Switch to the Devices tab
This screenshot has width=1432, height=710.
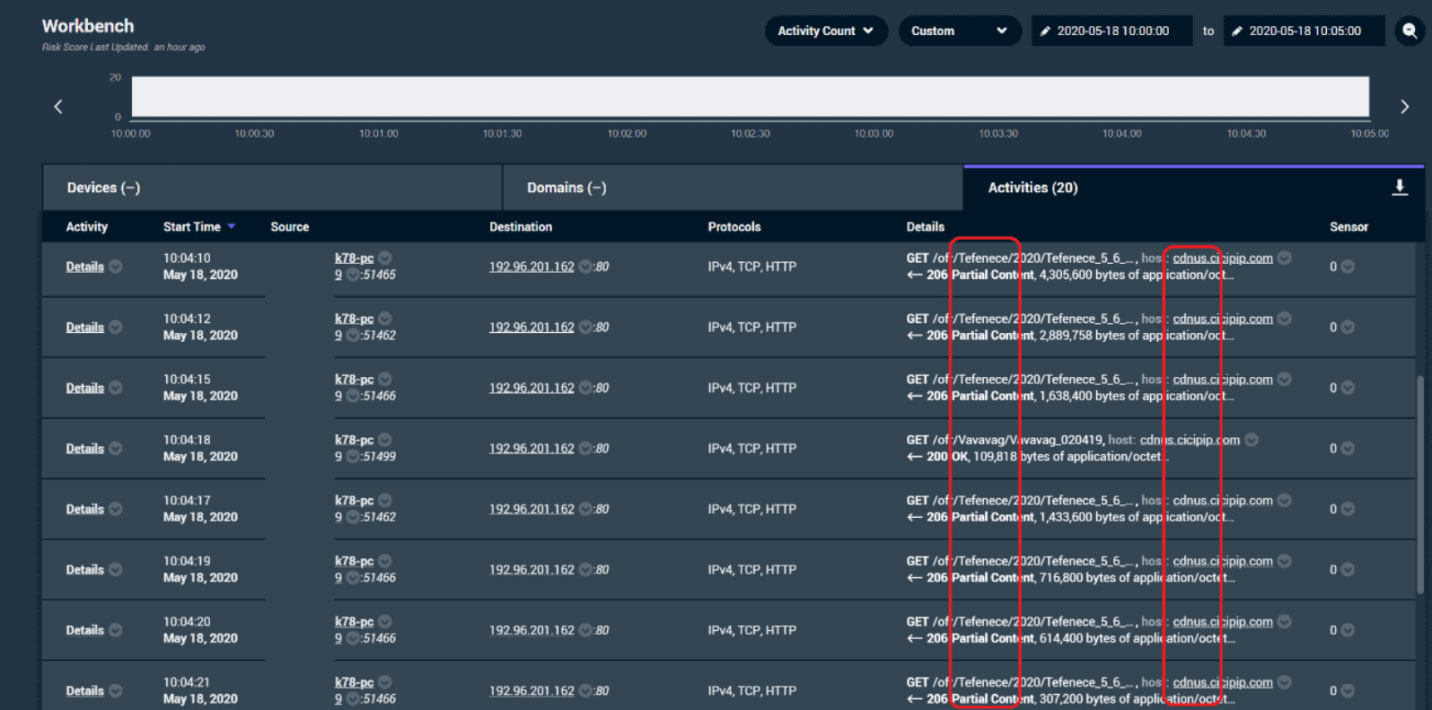pos(271,188)
